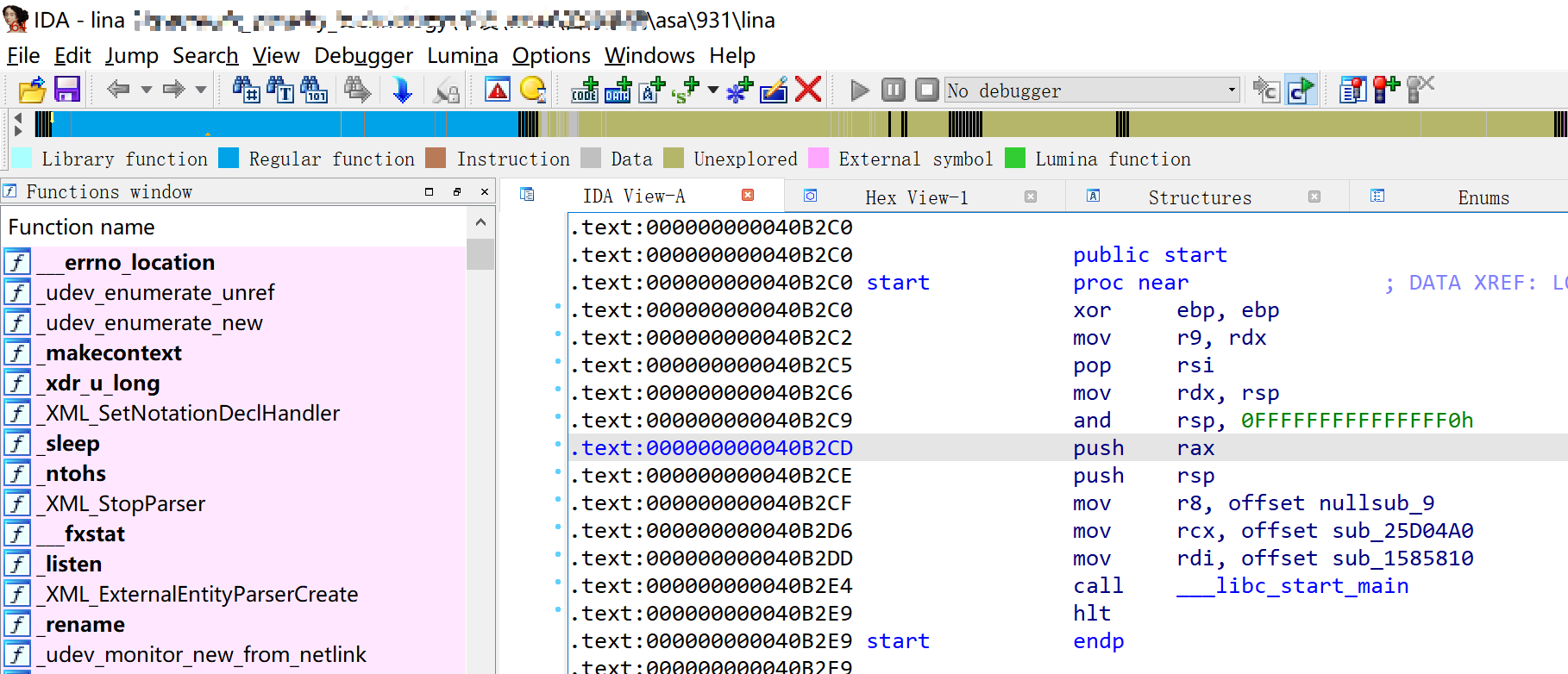Viewport: 1568px width, 674px height.
Task: Click the Add breakpoint icon
Action: pyautogui.click(x=1385, y=90)
